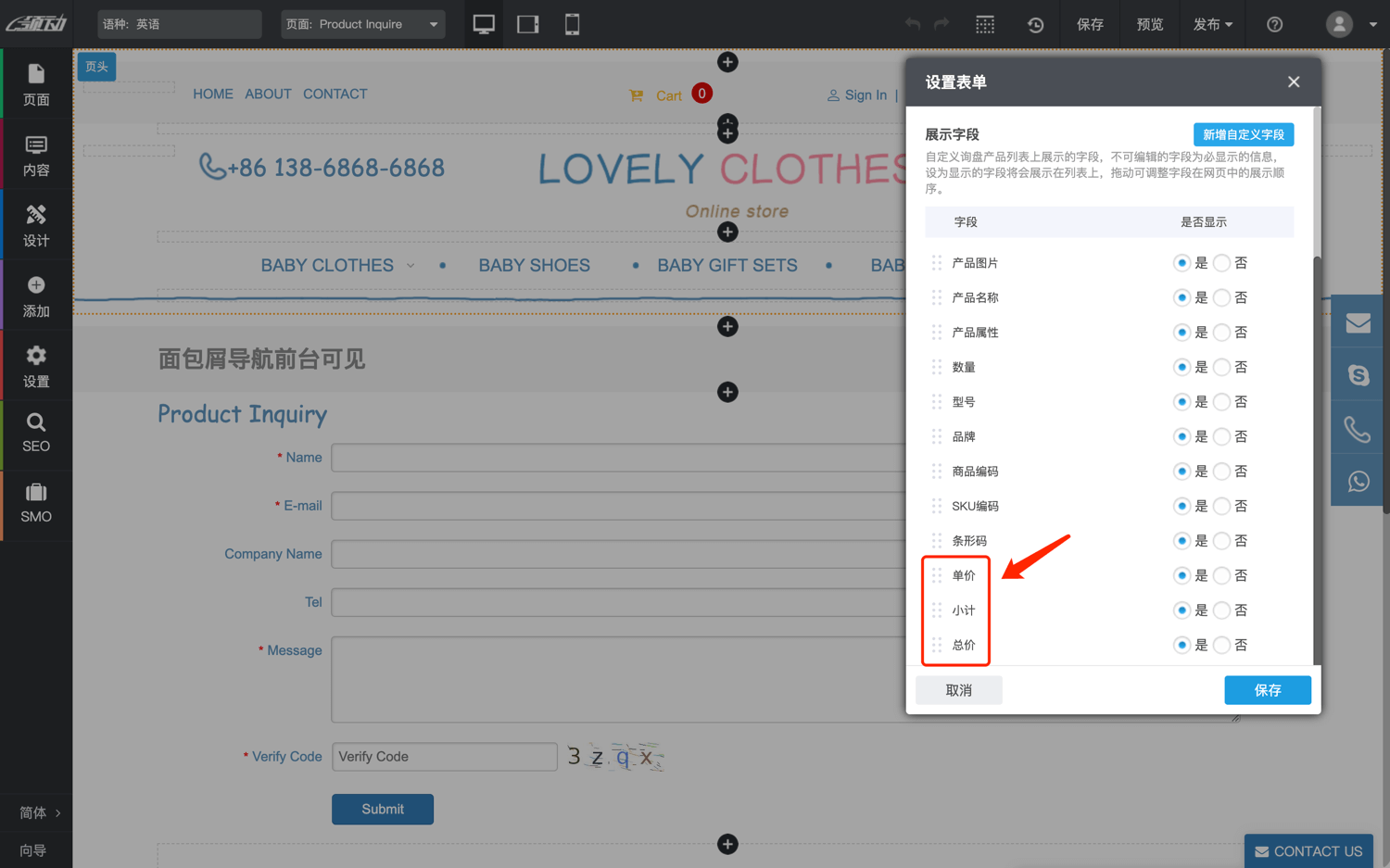
Task: Open the 页面 Product Inquire dropdown
Action: [362, 24]
